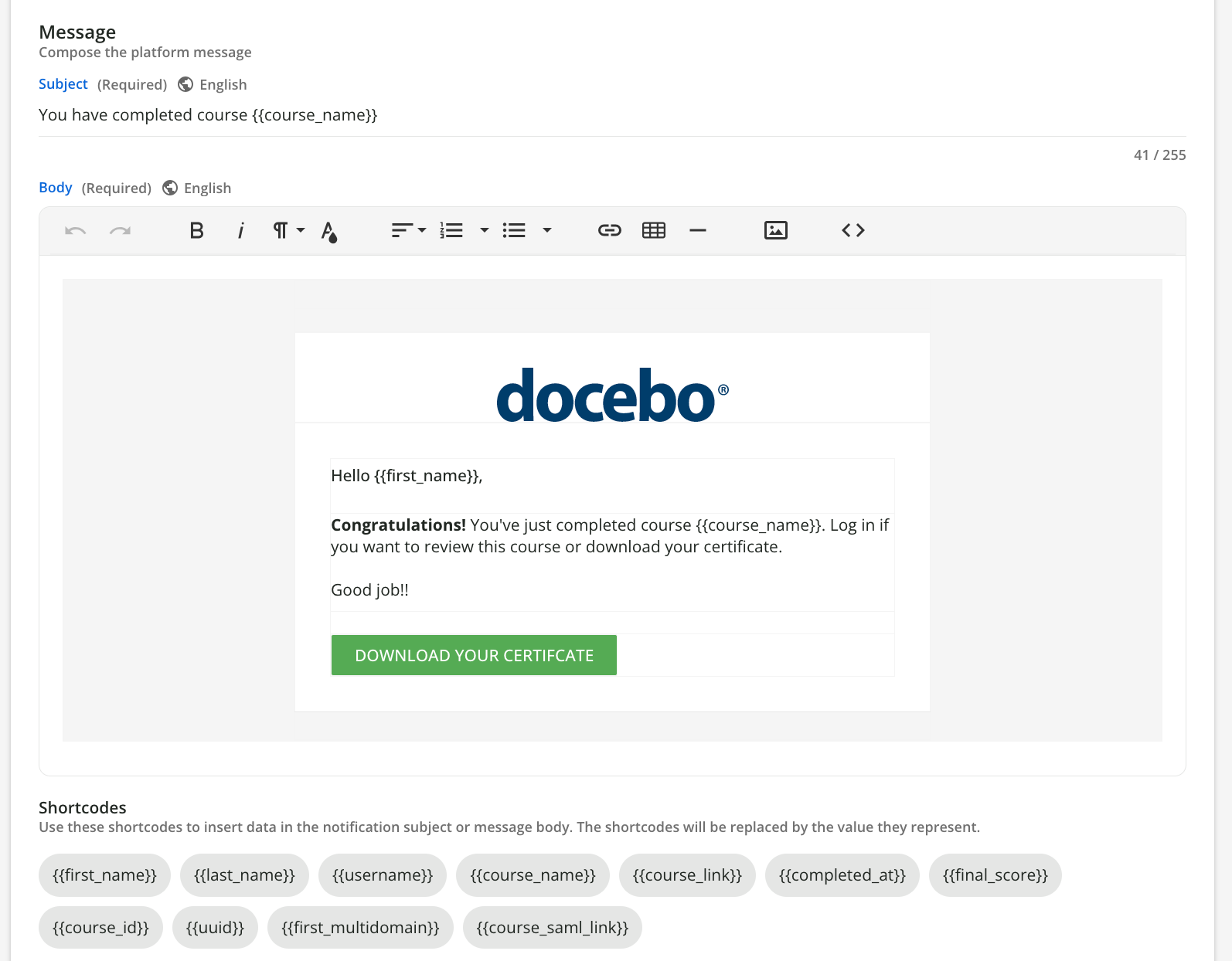Expand the paragraph format dropdown arrow
Screen dimensions: 1232x961
[x=301, y=230]
